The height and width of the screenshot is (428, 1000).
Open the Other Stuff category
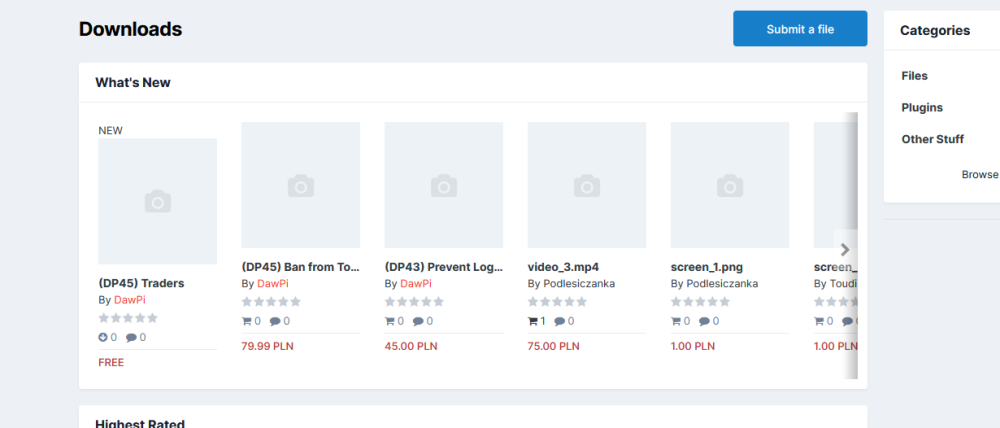(932, 139)
